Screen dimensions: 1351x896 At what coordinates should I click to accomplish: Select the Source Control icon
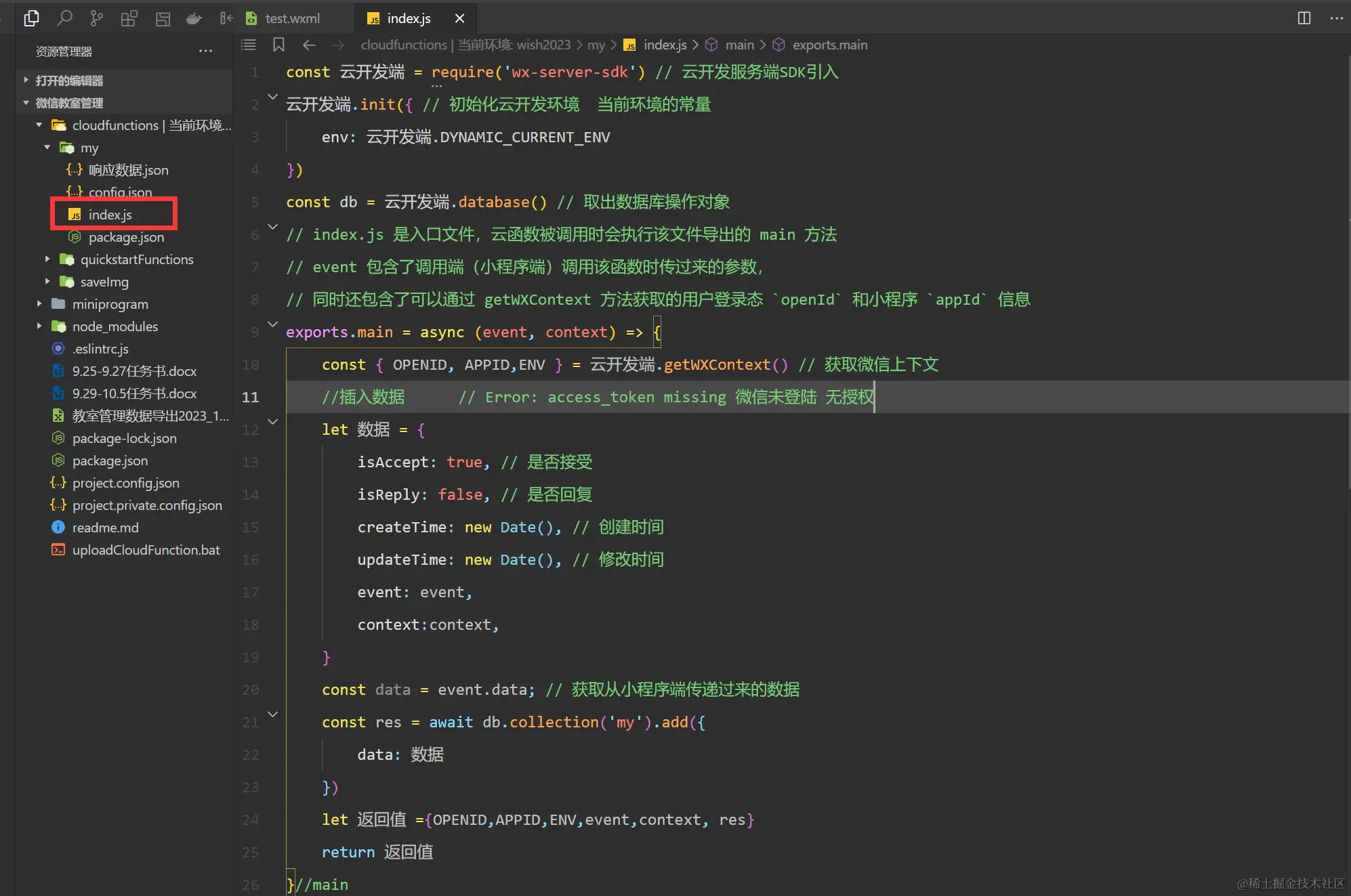97,18
